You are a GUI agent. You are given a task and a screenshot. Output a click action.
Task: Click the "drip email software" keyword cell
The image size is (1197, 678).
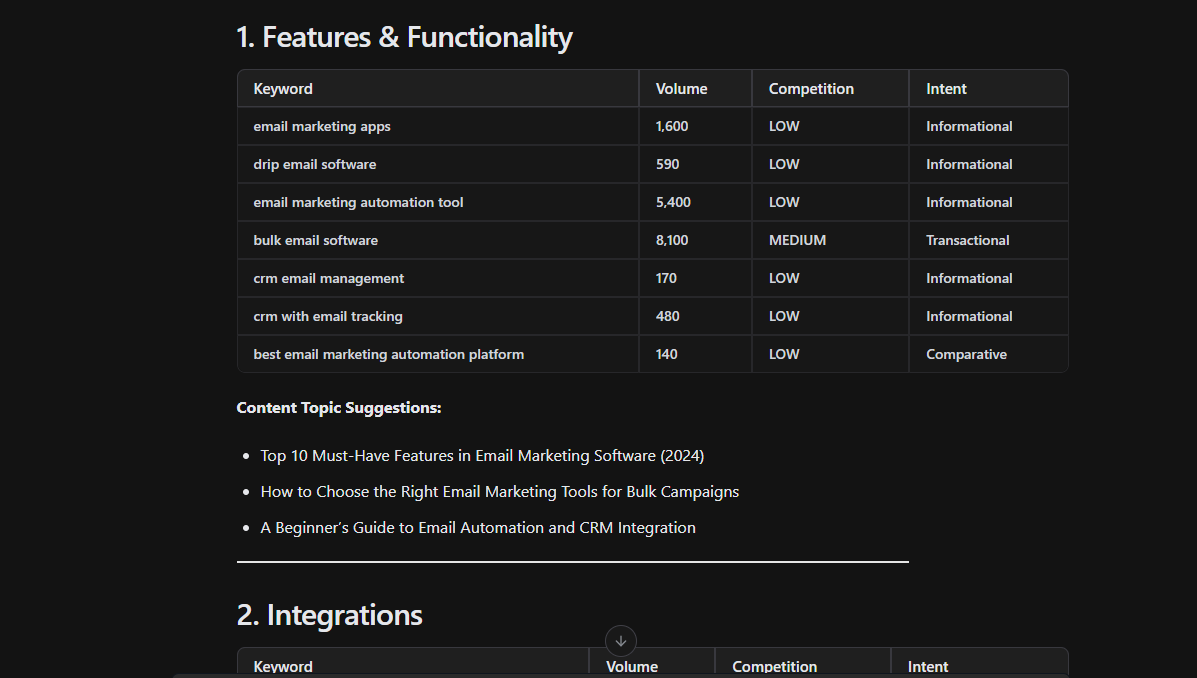(315, 165)
